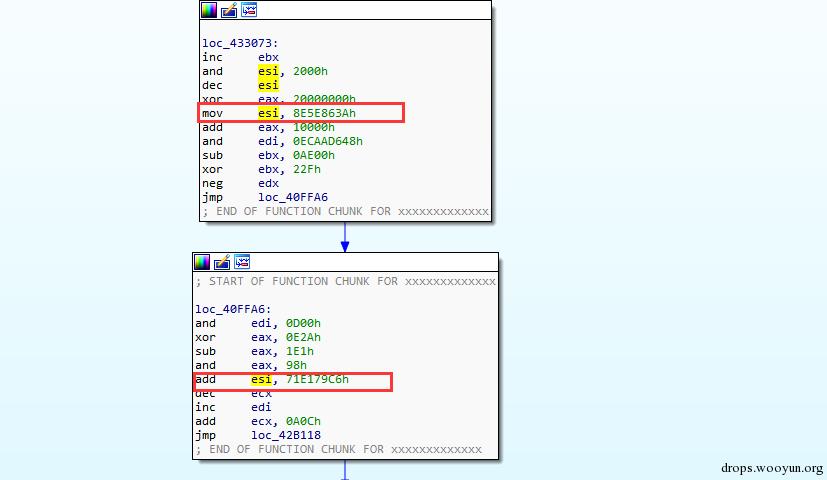The image size is (827, 480).
Task: Select the loc_40FFA6 label
Action: click(233, 309)
